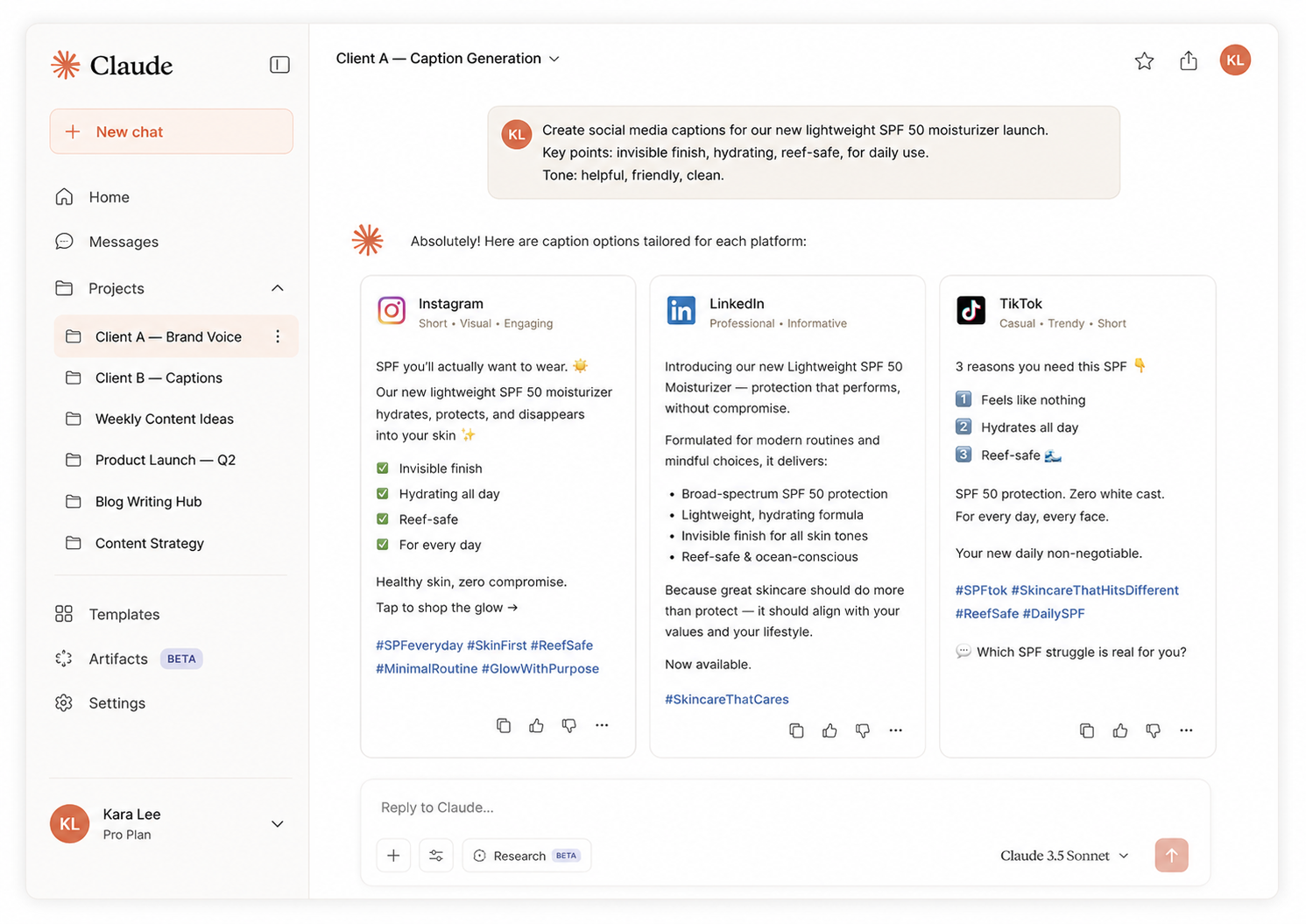The width and height of the screenshot is (1306, 924).
Task: Open more options for the Instagram caption
Action: [602, 725]
